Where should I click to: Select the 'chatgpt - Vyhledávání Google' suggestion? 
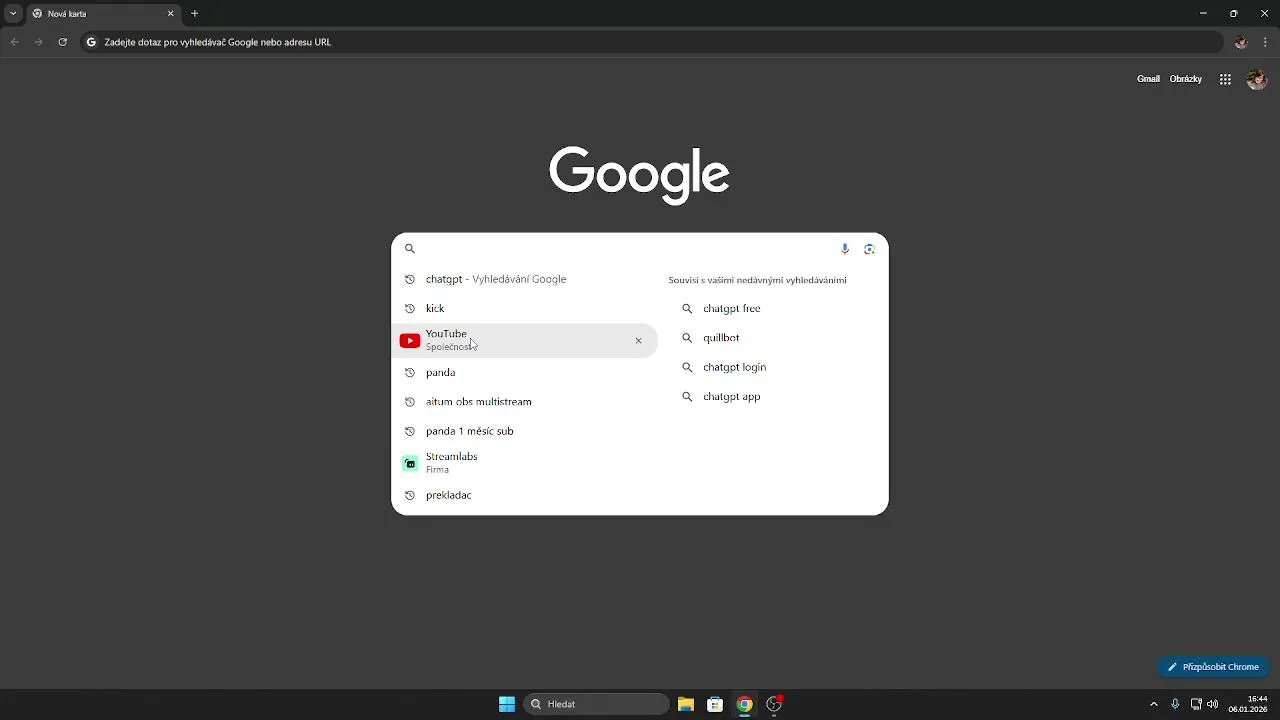tap(524, 279)
